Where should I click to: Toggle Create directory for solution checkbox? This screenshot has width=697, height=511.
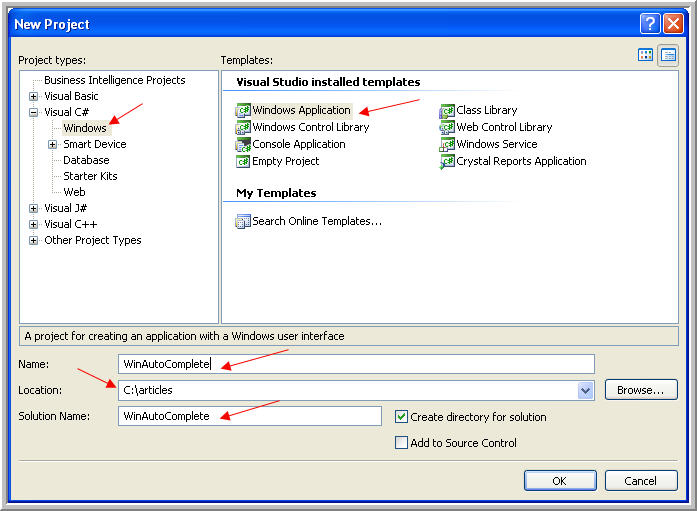click(401, 417)
